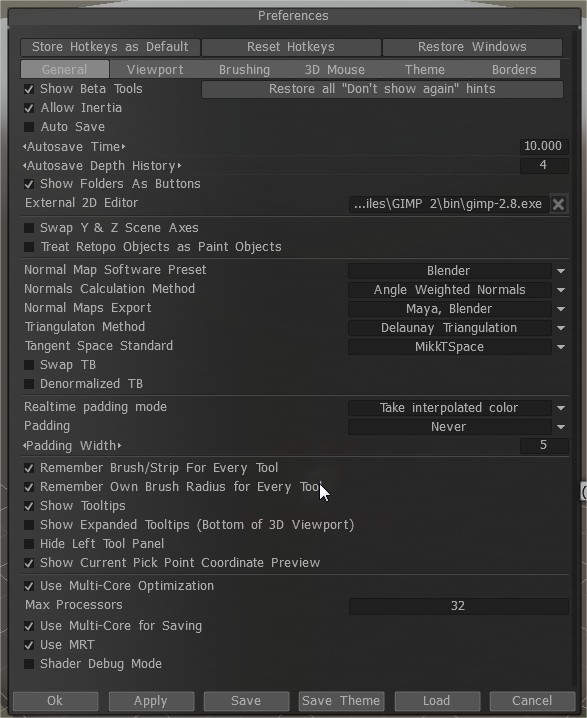
Task: Expand the Tangent Space Standard dropdown
Action: [449, 347]
